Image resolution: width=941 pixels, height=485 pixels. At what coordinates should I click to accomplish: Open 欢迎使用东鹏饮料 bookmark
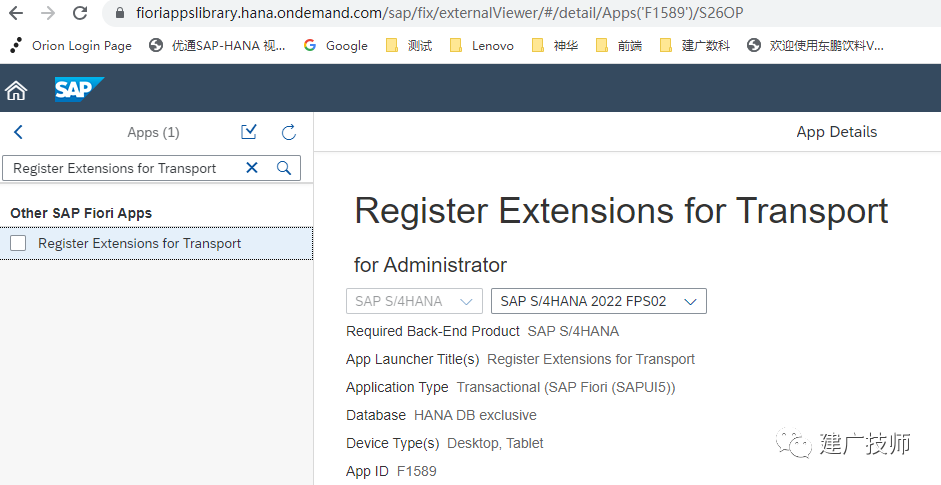[815, 46]
